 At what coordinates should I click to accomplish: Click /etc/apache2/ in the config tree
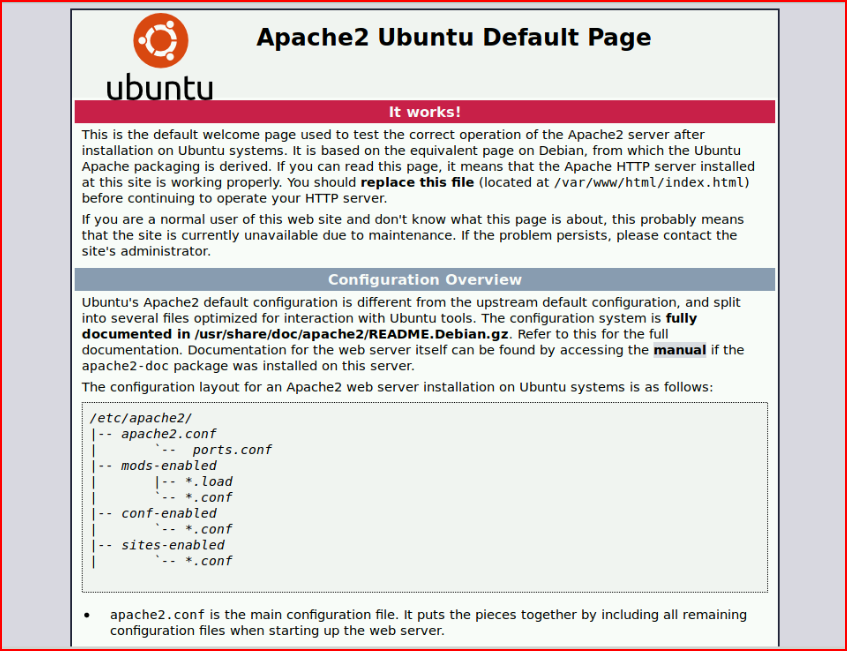pos(141,418)
